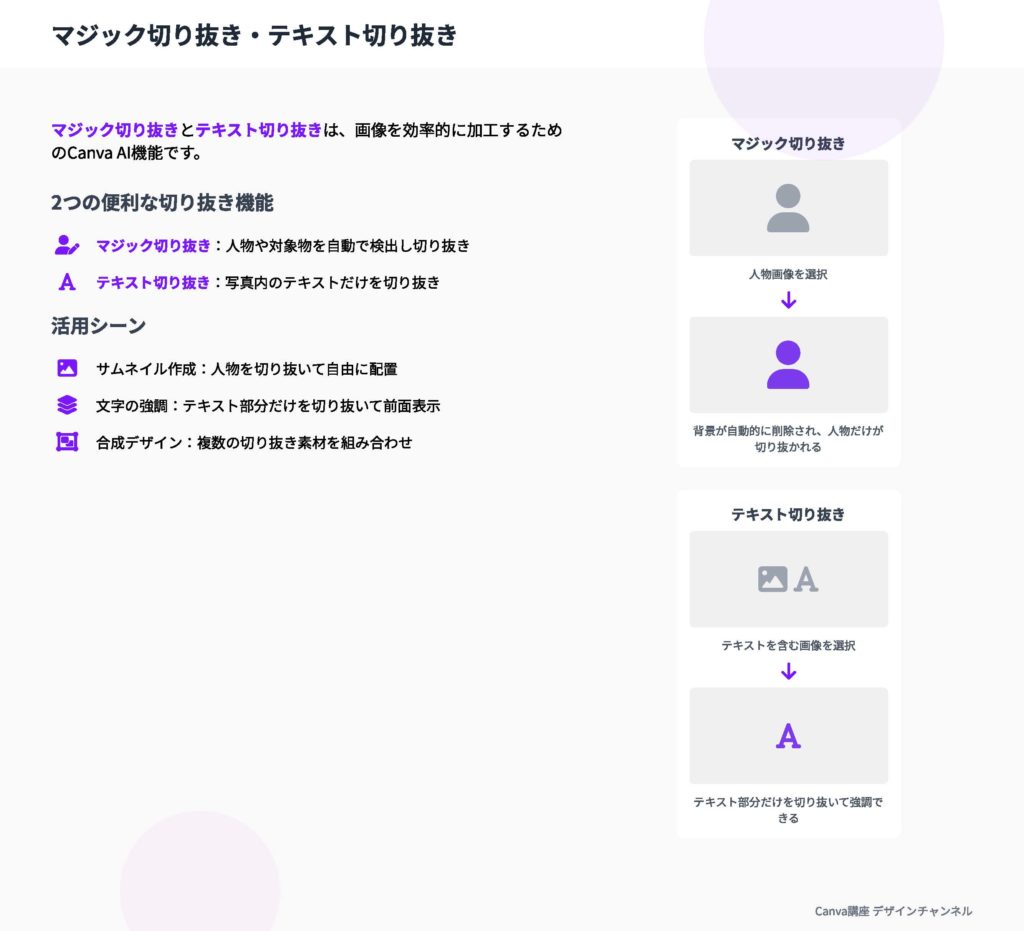
Task: Click the テキスト切り抜き label in the feature list
Action: (153, 283)
